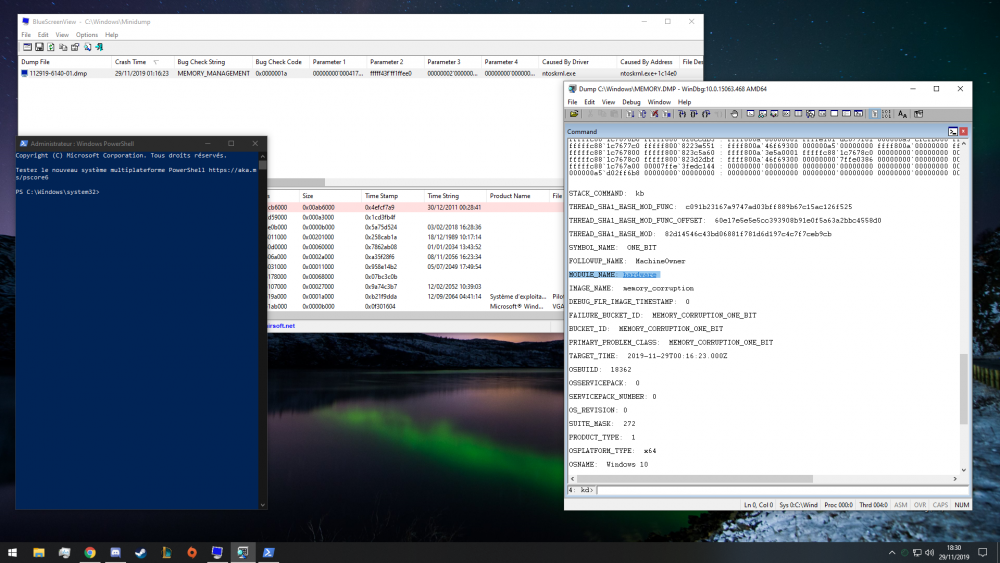Click the Product Name column header in lower pane

pyautogui.click(x=517, y=196)
